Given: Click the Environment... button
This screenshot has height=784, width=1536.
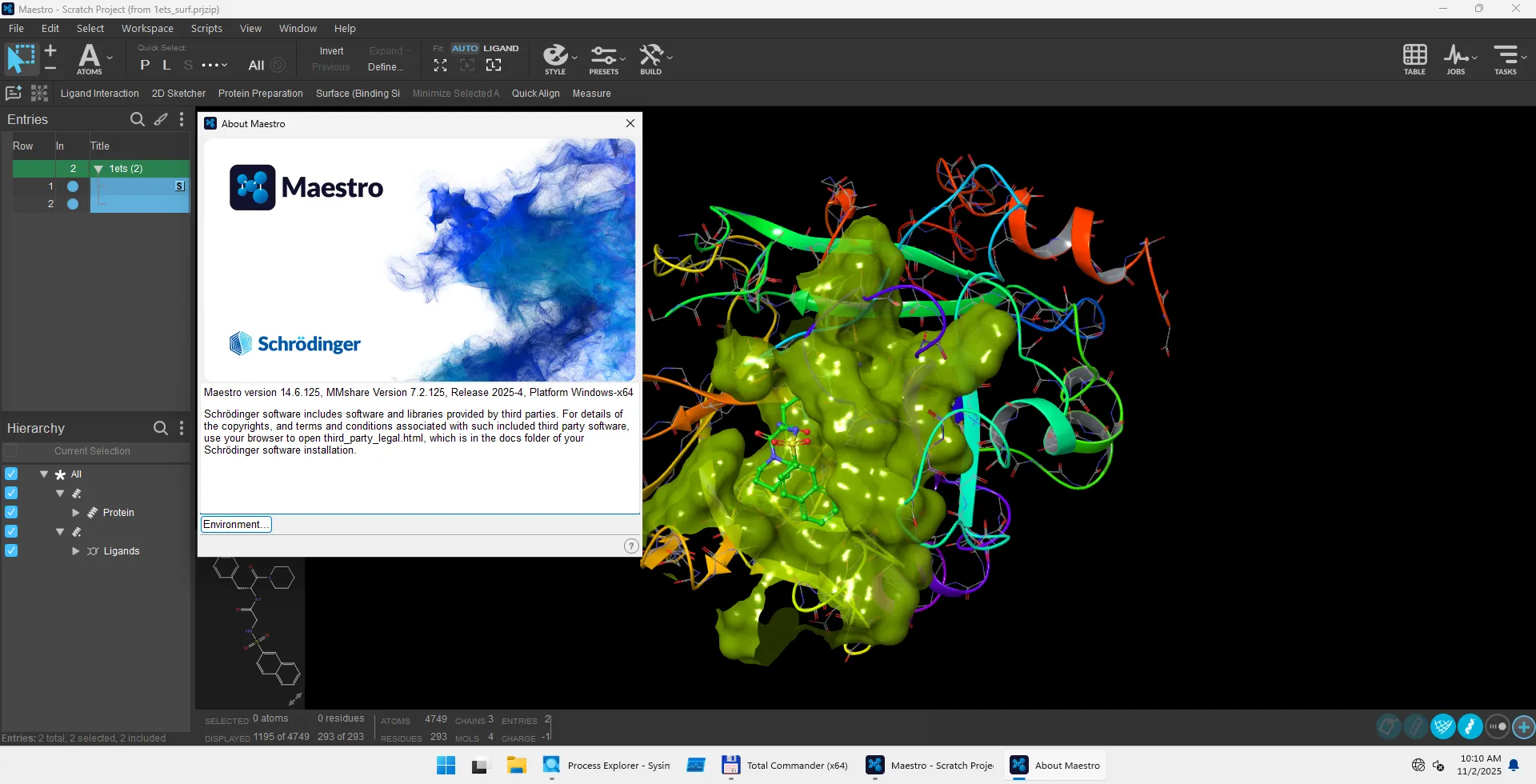Looking at the screenshot, I should click(236, 524).
